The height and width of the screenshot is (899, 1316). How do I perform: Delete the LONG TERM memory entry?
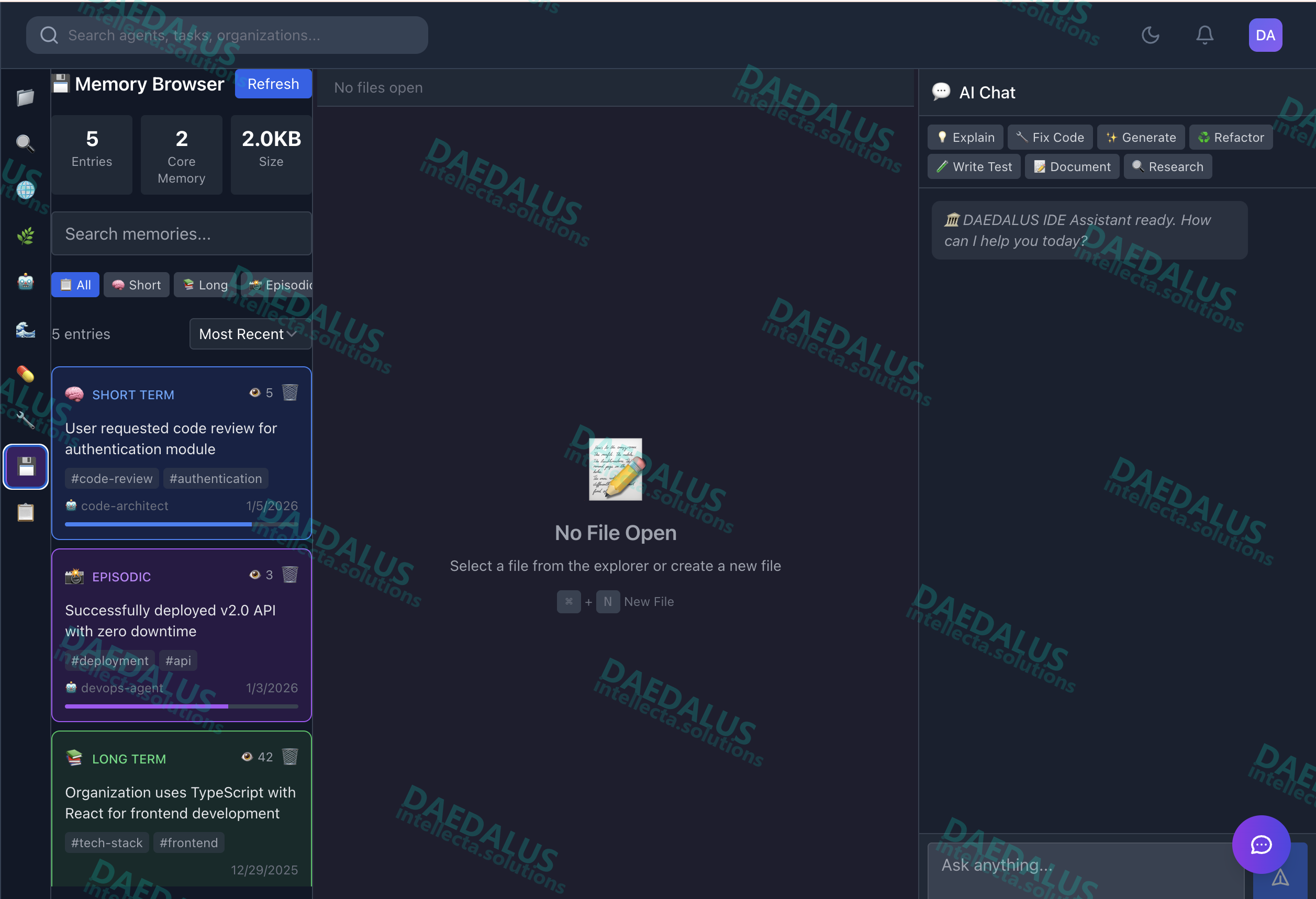(290, 757)
